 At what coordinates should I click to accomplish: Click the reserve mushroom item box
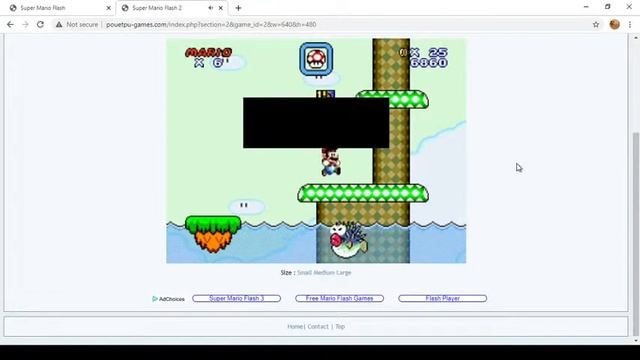pyautogui.click(x=316, y=59)
